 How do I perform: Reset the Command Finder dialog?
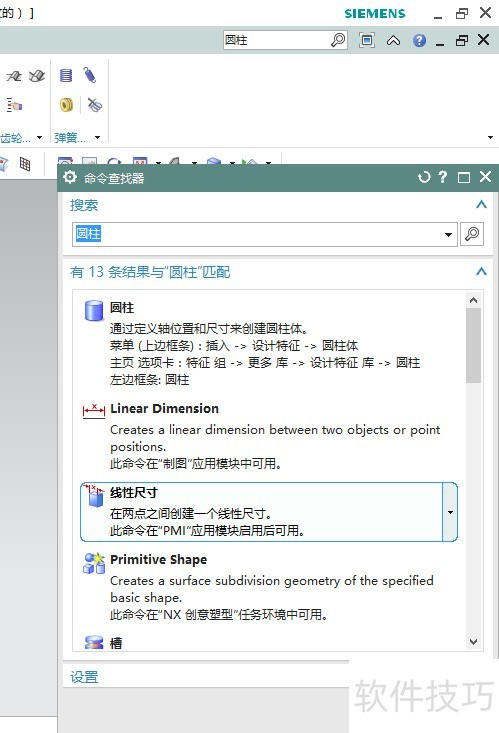tap(424, 177)
